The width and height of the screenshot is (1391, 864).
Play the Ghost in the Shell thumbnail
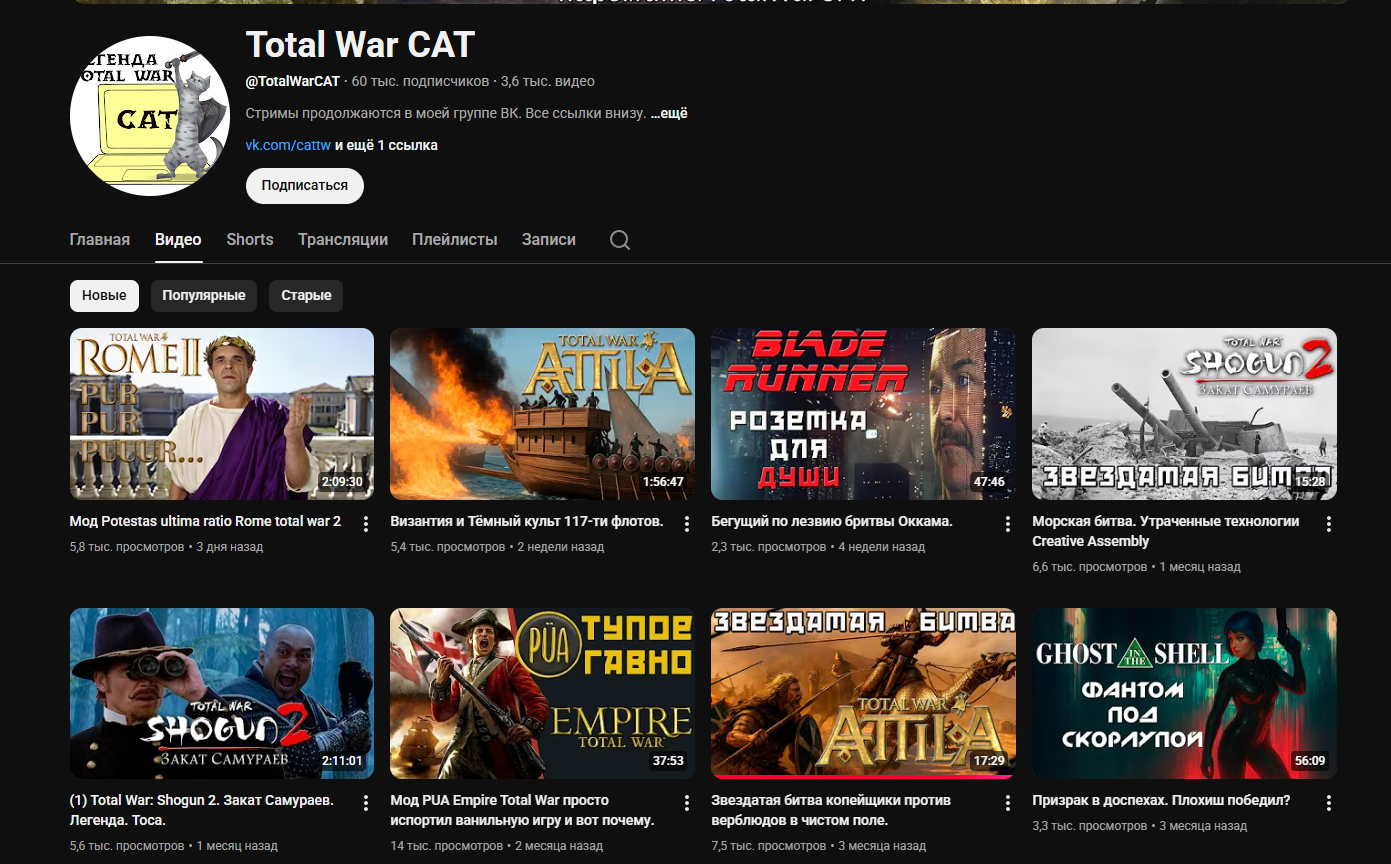[x=1184, y=693]
